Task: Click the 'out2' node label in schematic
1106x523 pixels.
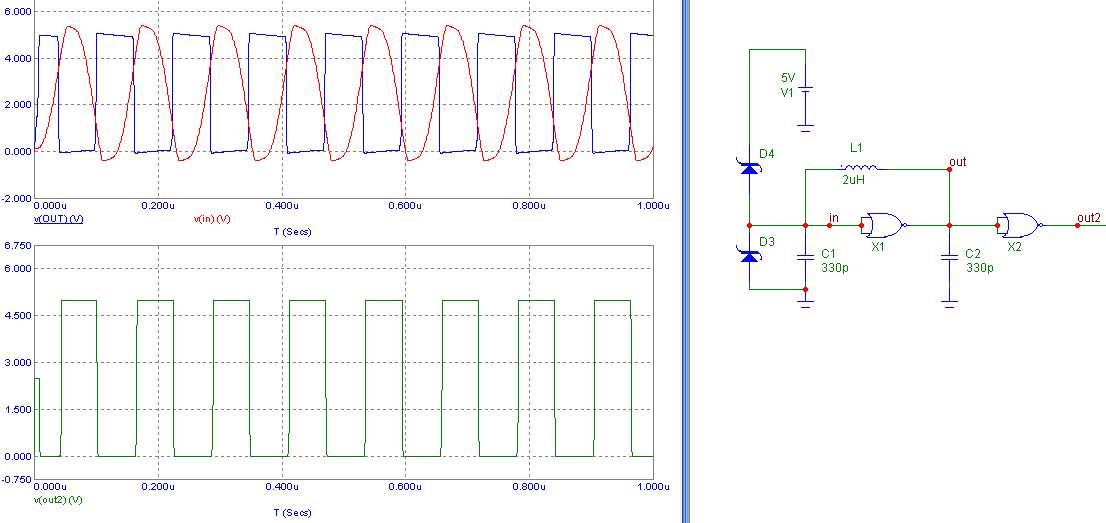Action: [x=1089, y=217]
